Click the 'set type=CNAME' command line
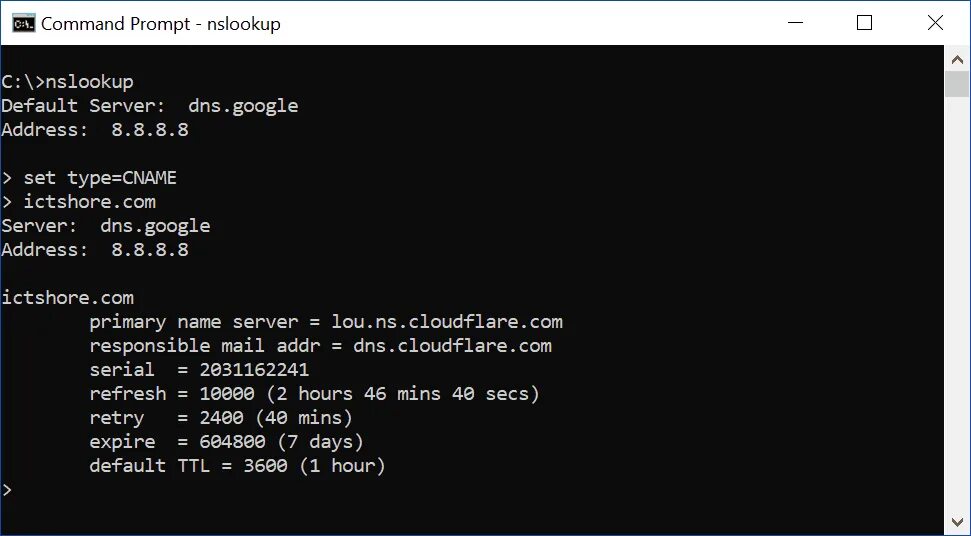This screenshot has height=536, width=971. click(100, 178)
